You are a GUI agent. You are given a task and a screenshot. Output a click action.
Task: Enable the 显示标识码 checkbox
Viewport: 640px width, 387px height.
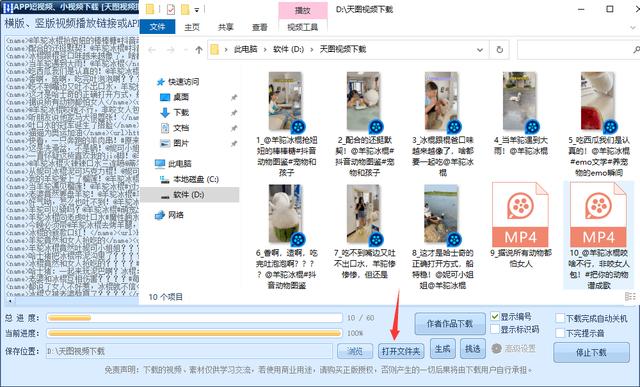495,329
